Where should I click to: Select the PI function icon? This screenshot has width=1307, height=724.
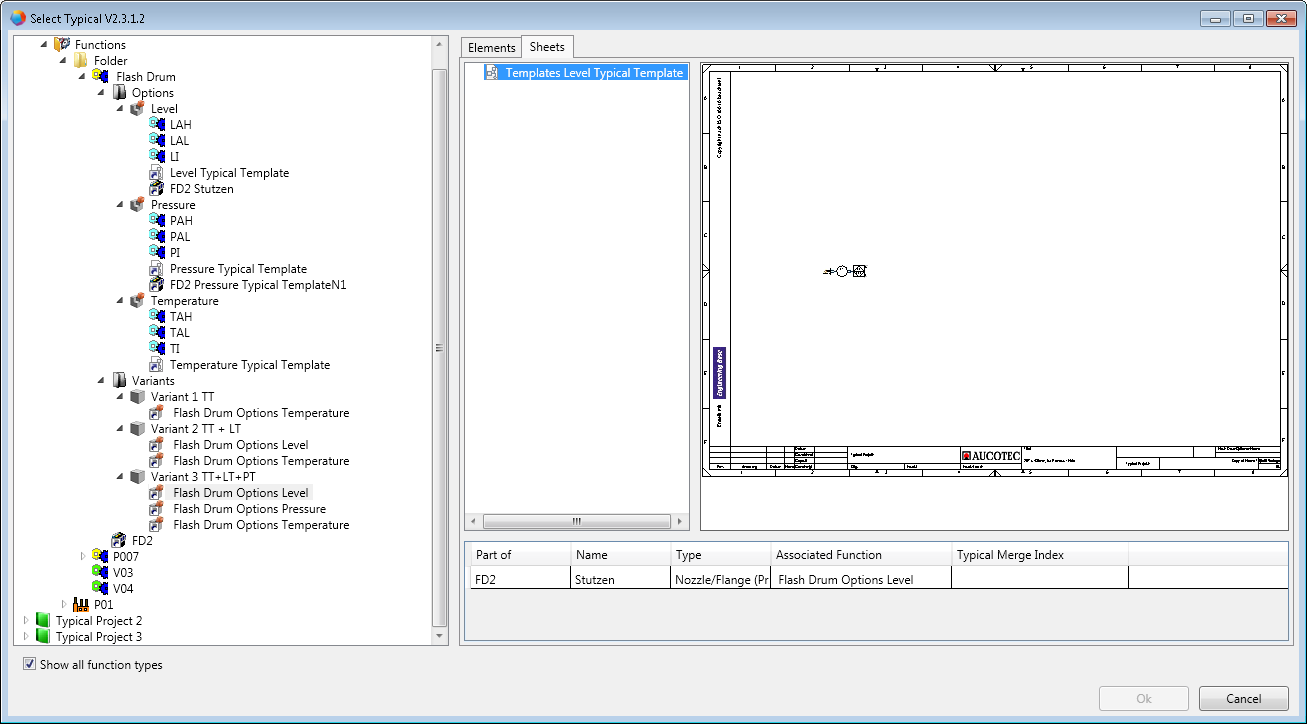click(157, 253)
